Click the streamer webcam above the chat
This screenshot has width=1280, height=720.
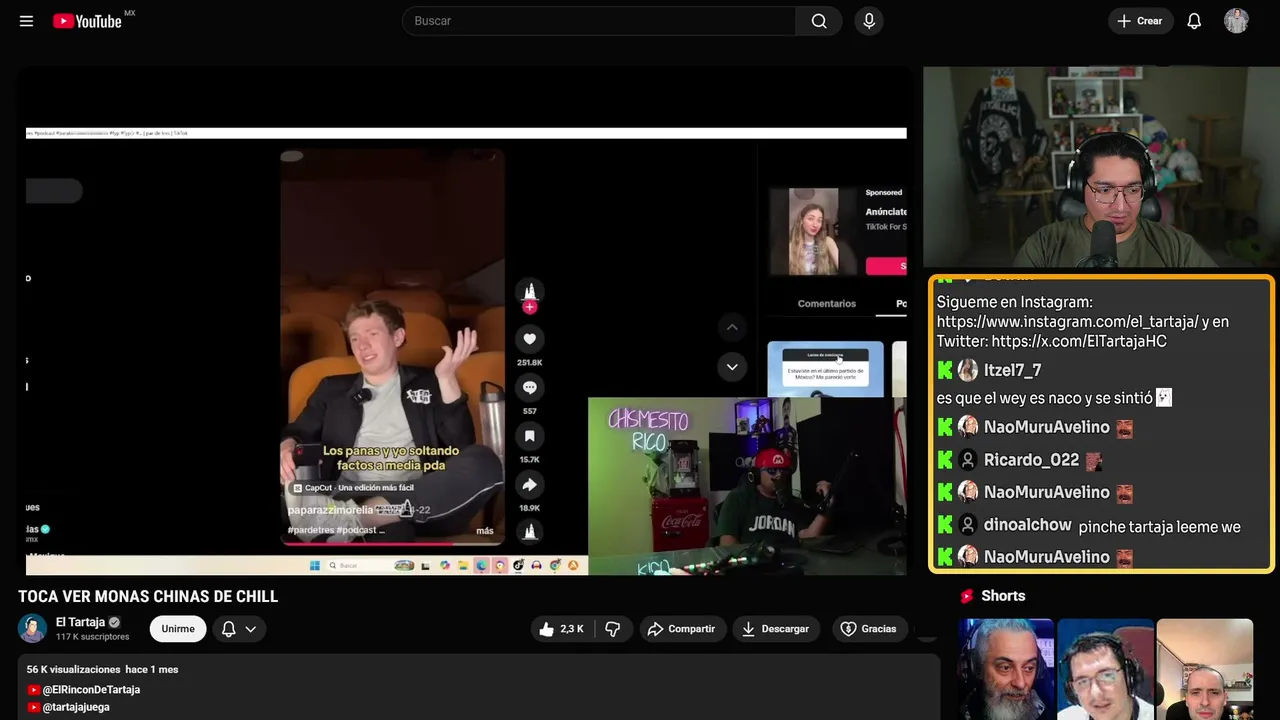coord(1100,168)
